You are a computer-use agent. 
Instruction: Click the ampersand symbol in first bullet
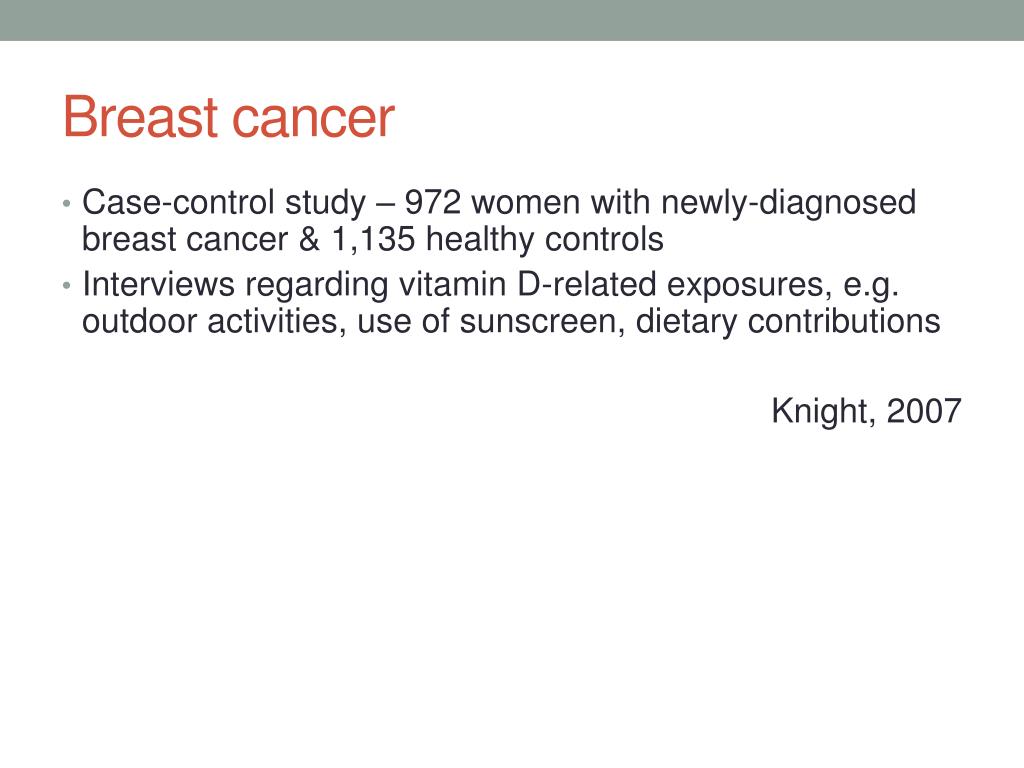(x=309, y=240)
